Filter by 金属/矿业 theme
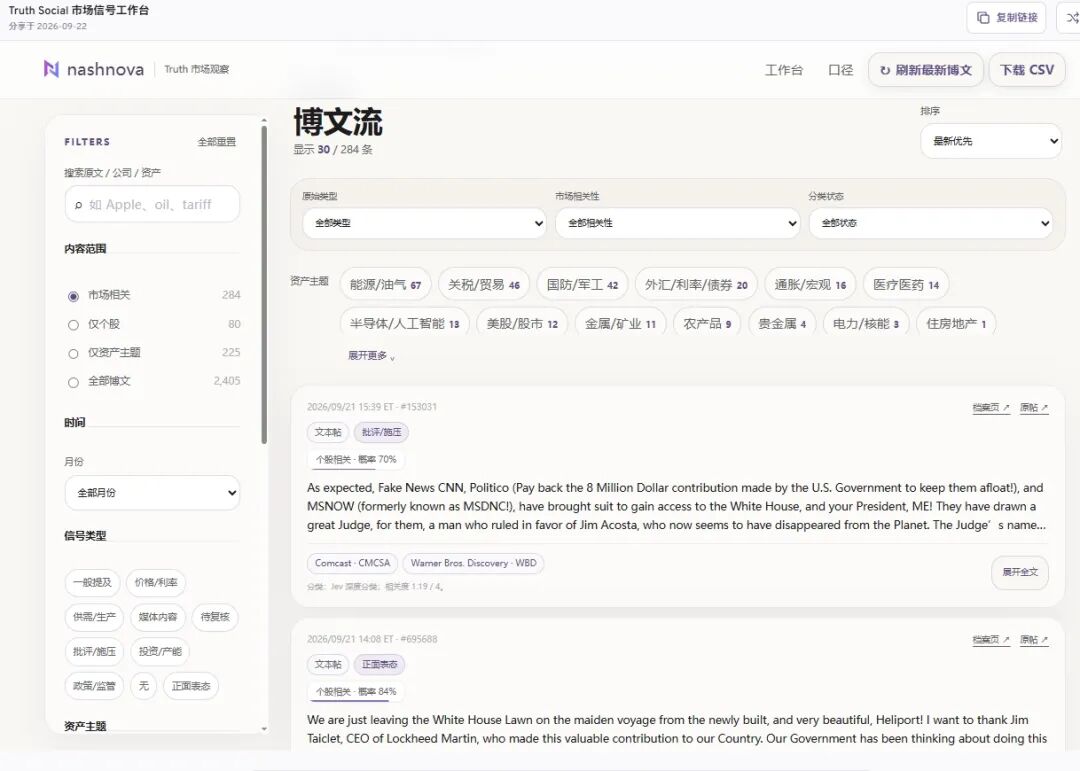The height and width of the screenshot is (771, 1080). click(620, 323)
